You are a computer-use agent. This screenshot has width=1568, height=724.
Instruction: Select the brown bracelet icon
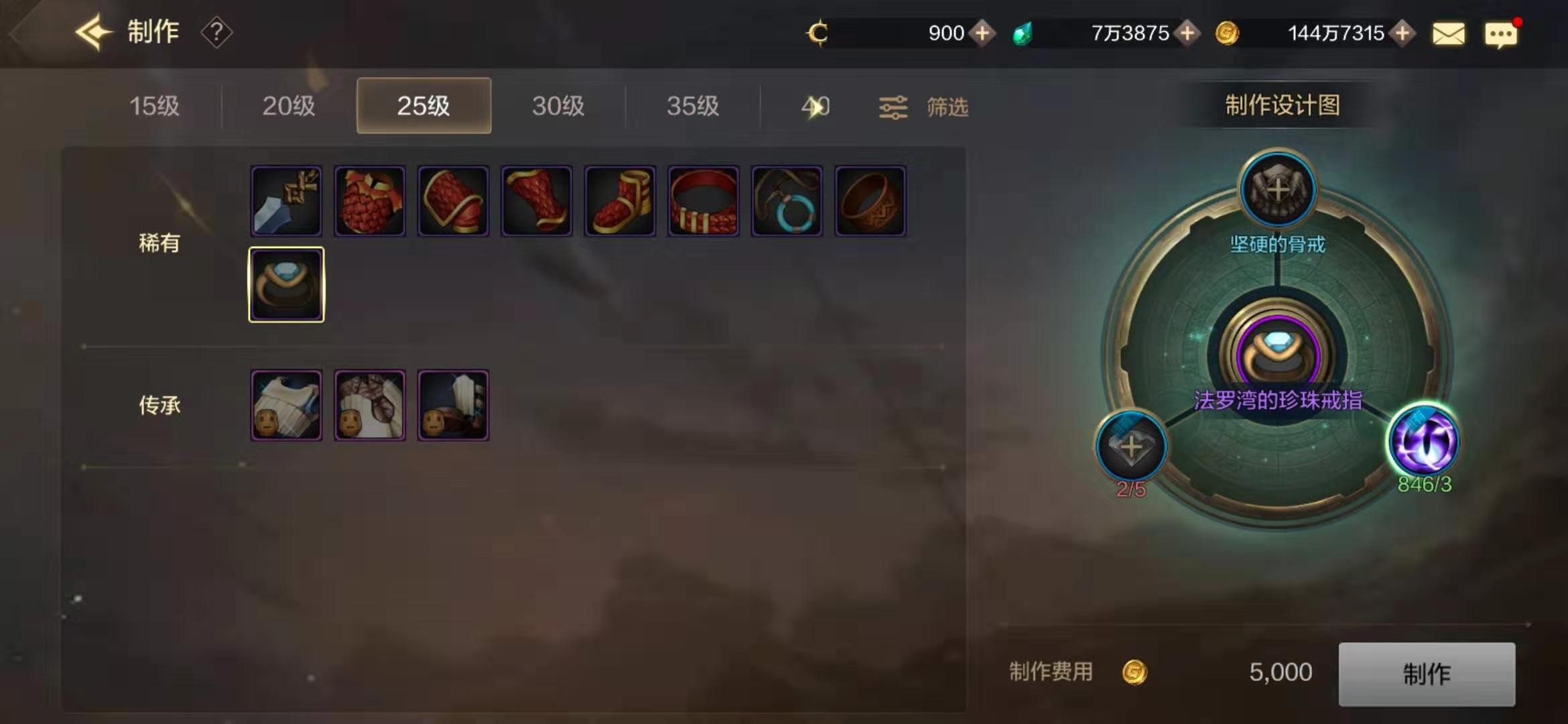tap(870, 201)
